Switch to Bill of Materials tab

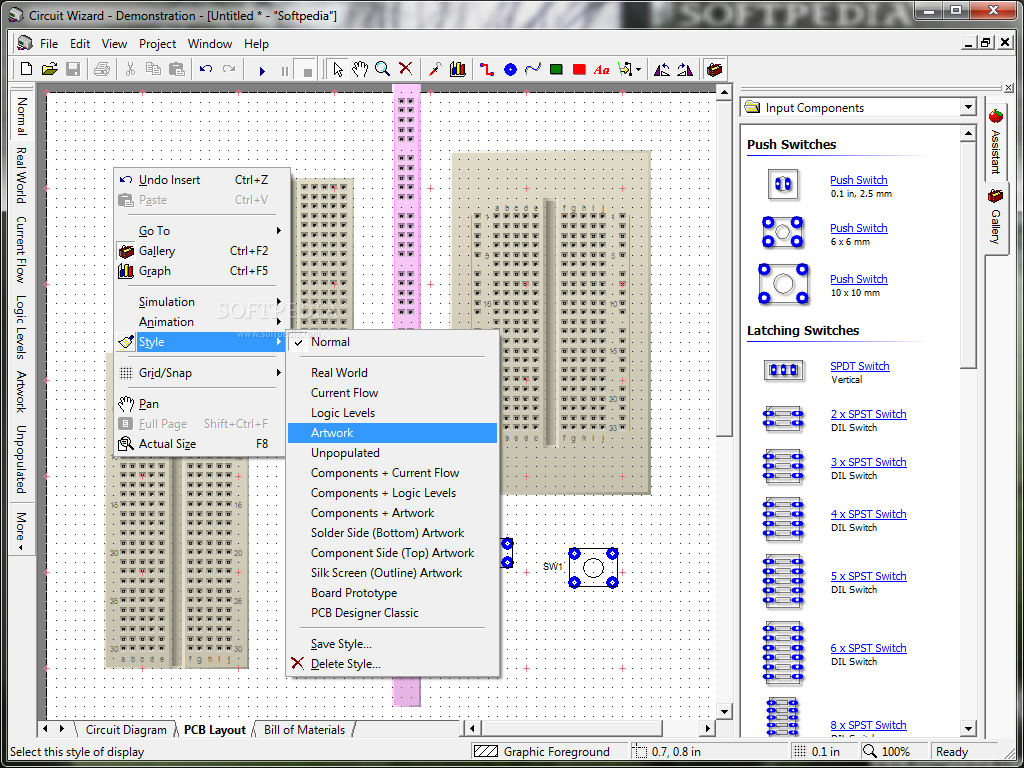[304, 729]
